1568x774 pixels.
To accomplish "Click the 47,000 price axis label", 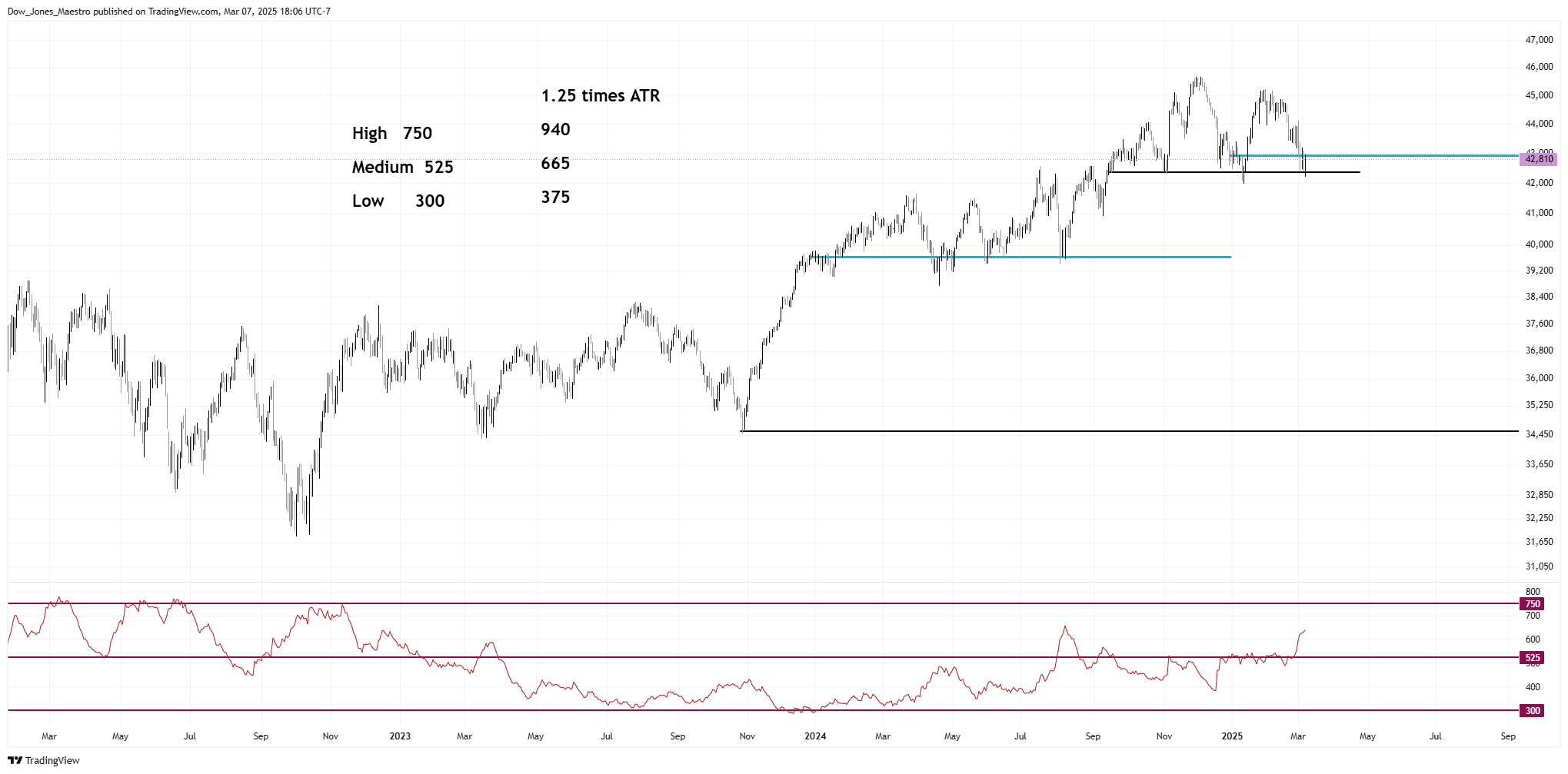I will point(1539,40).
